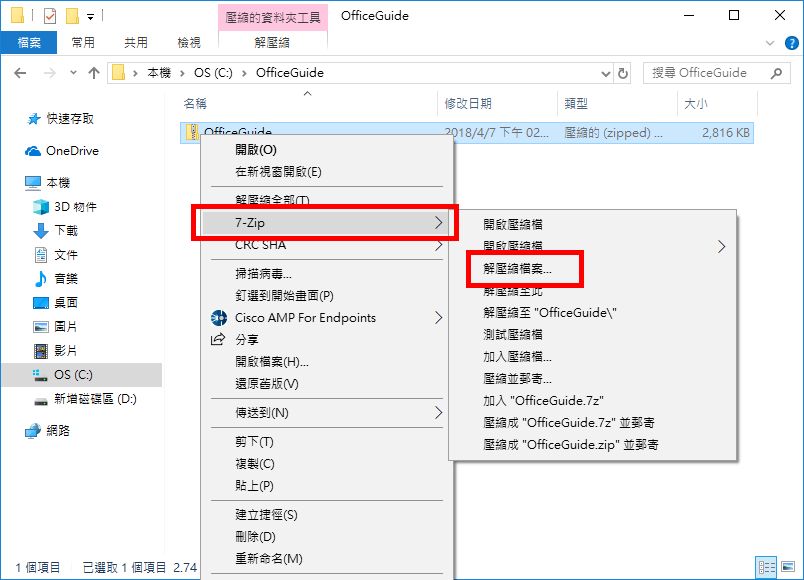Click the 搜尋 OfficeGuide search box
This screenshot has width=804, height=580.
[x=708, y=73]
